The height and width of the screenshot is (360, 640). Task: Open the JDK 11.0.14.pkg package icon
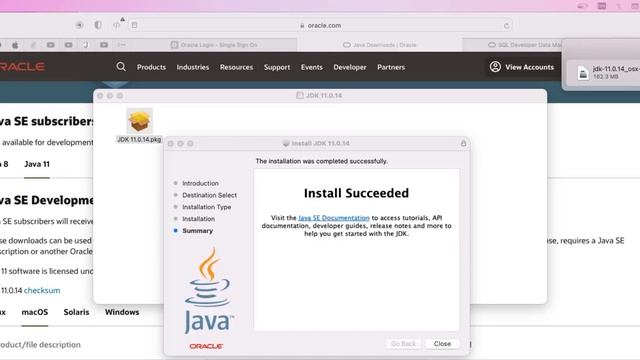[x=139, y=121]
